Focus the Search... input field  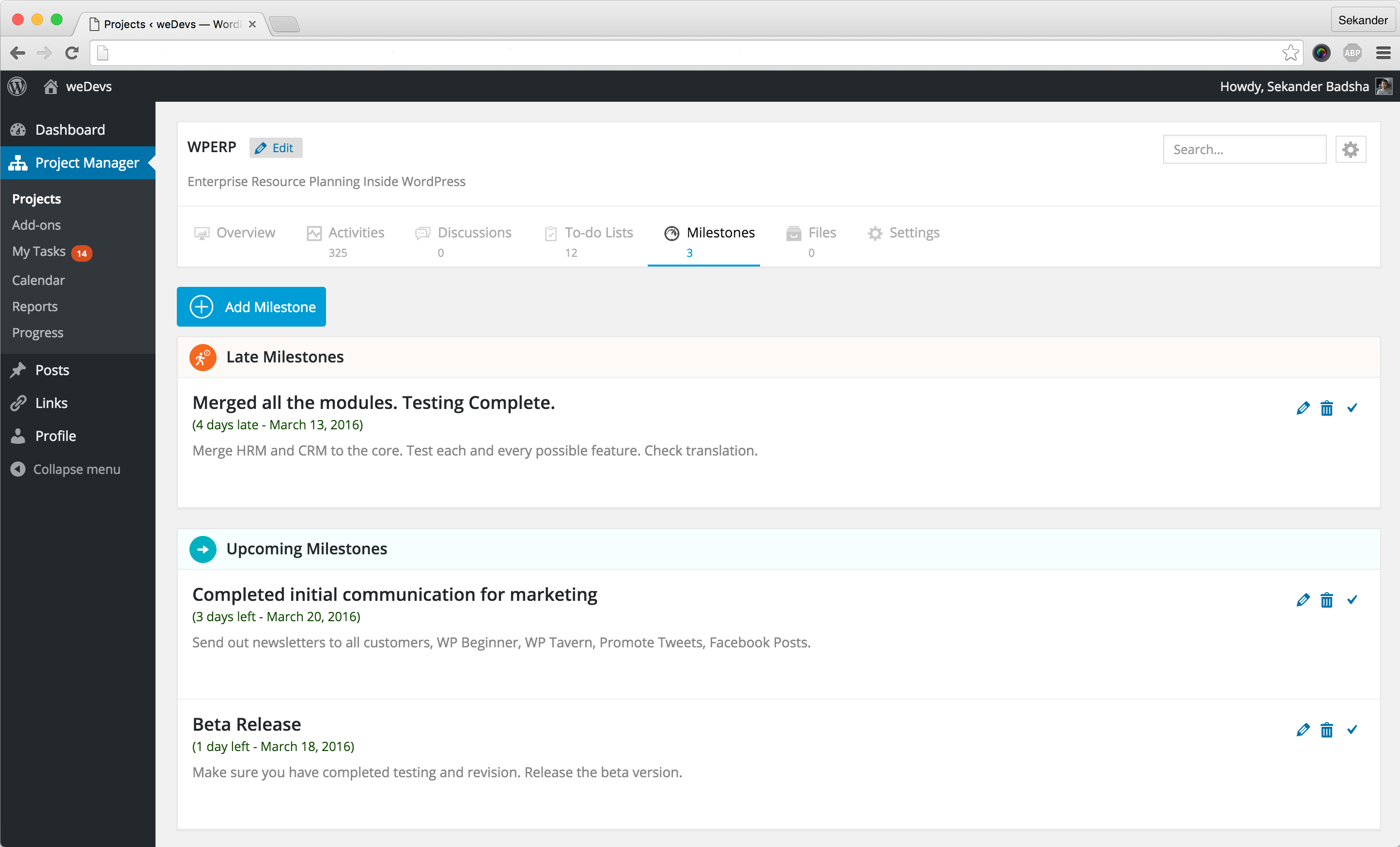pyautogui.click(x=1244, y=150)
